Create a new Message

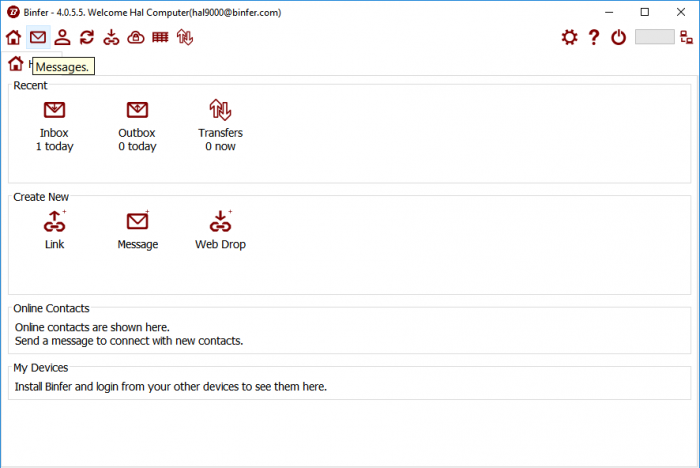click(138, 230)
